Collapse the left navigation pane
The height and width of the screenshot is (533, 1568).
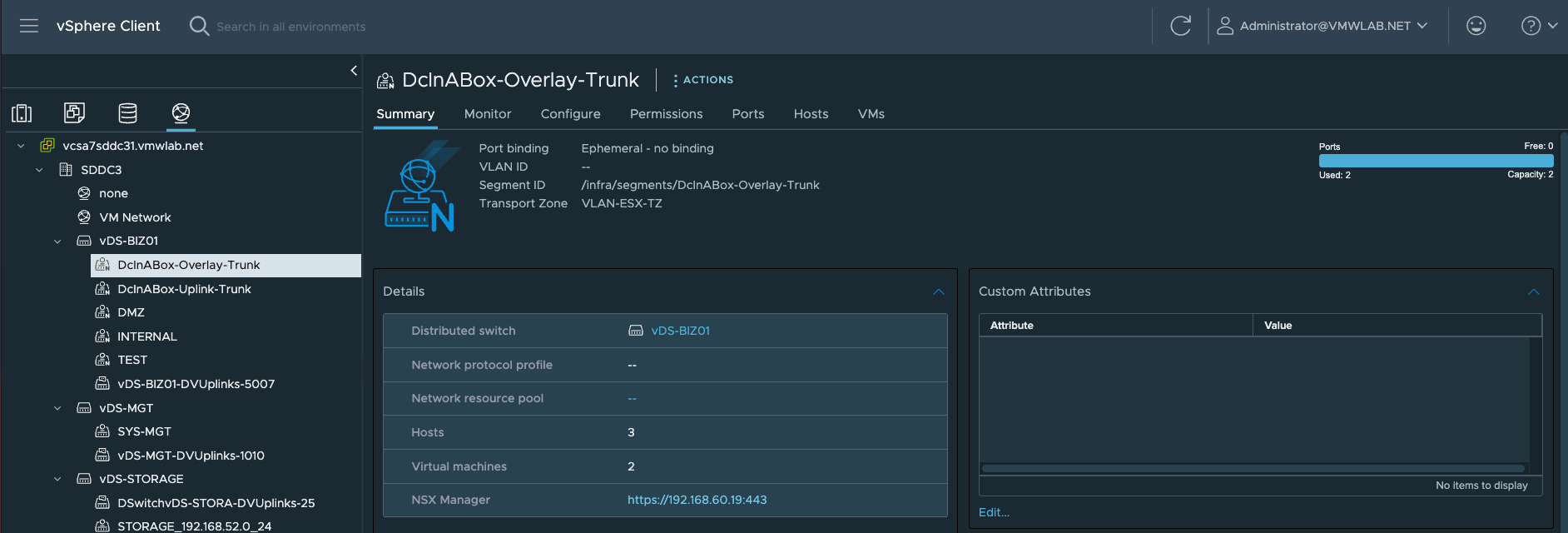(x=354, y=71)
